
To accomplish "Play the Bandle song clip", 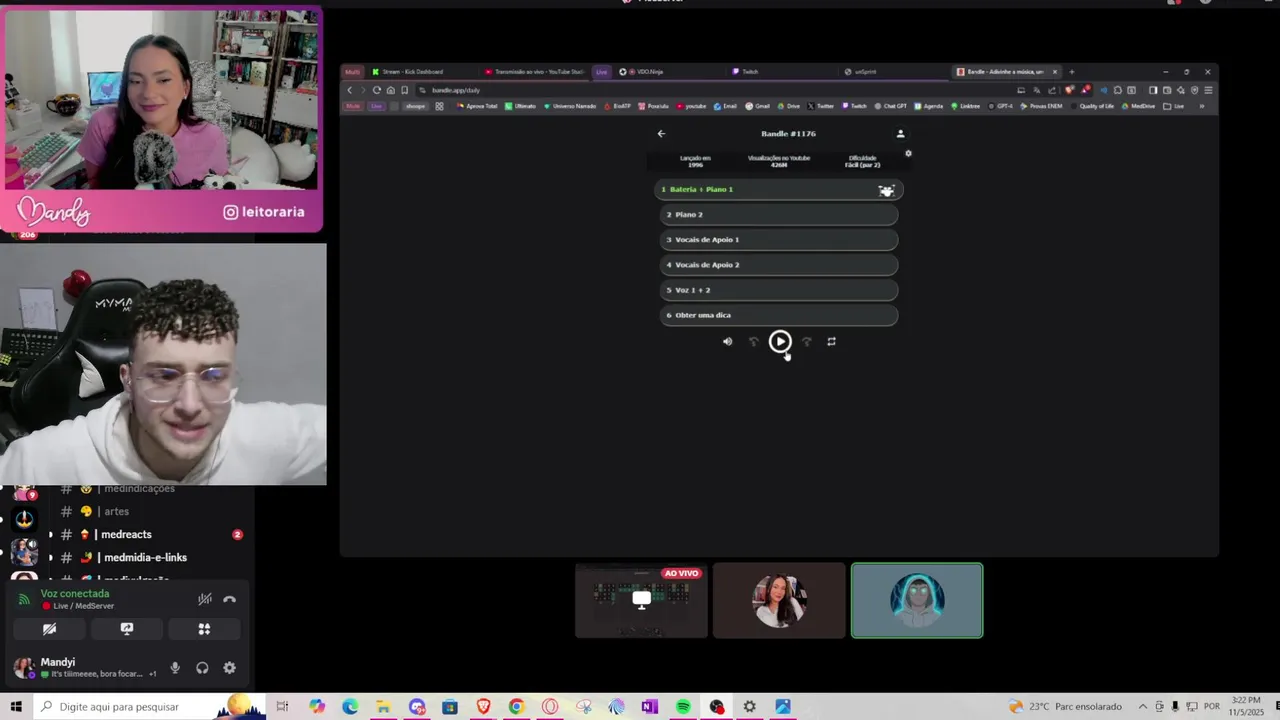I will 780,342.
